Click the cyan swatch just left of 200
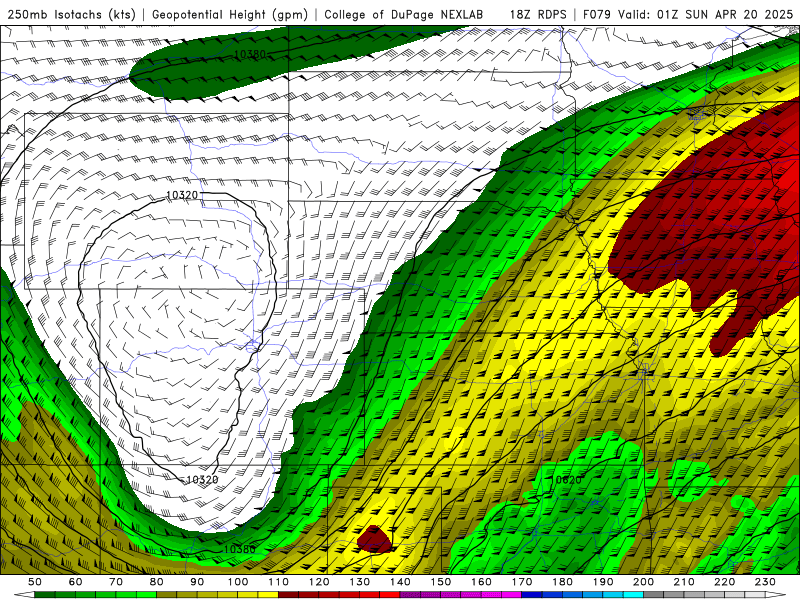Screen dimensions: 800x600 (633, 595)
